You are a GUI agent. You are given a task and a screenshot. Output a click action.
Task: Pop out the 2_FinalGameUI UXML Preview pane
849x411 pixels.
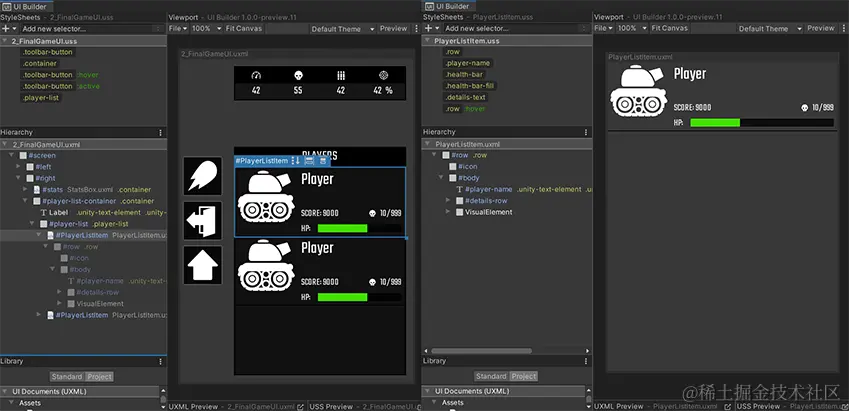301,407
